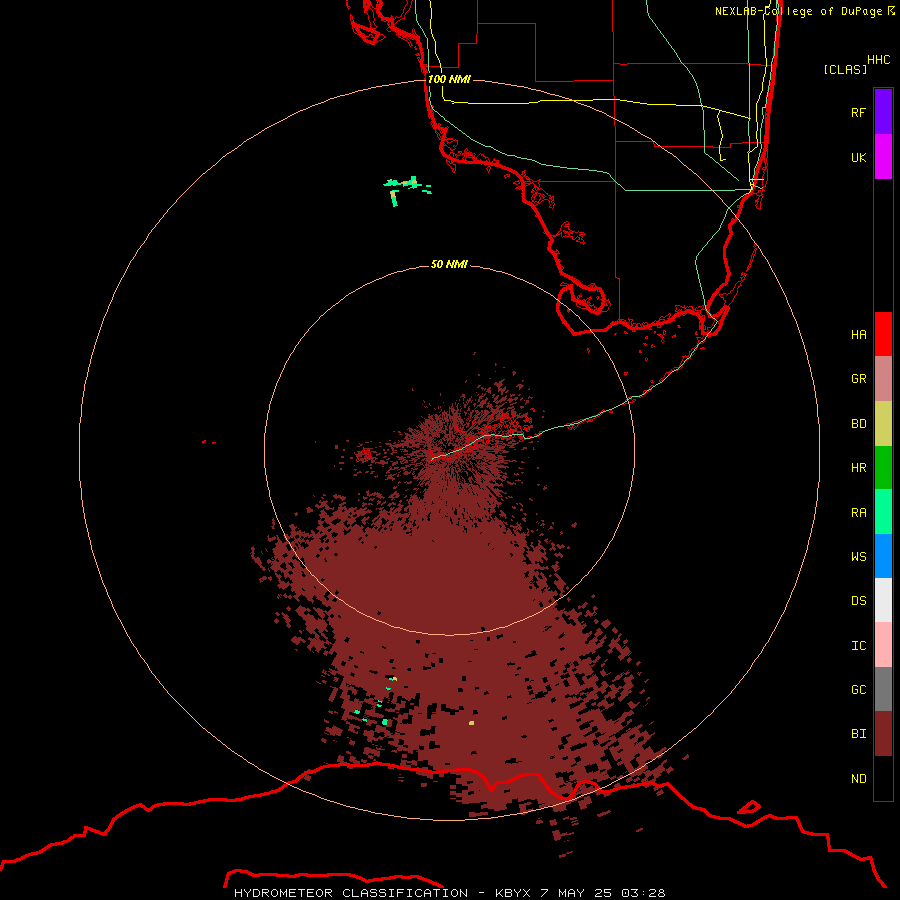Click the ND black legend swatch

(883, 778)
